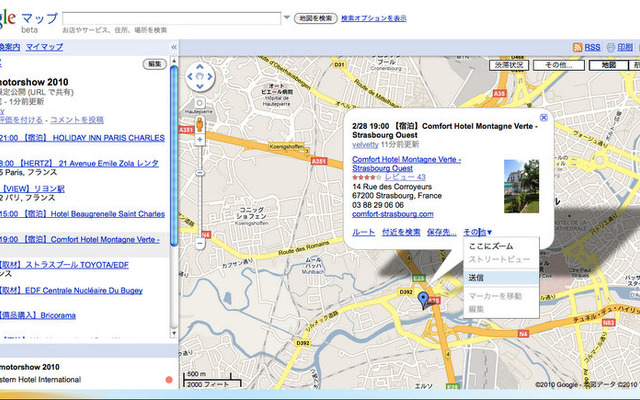Click the sidebar scrollbar up arrow
640x400 pixels.
pyautogui.click(x=174, y=60)
